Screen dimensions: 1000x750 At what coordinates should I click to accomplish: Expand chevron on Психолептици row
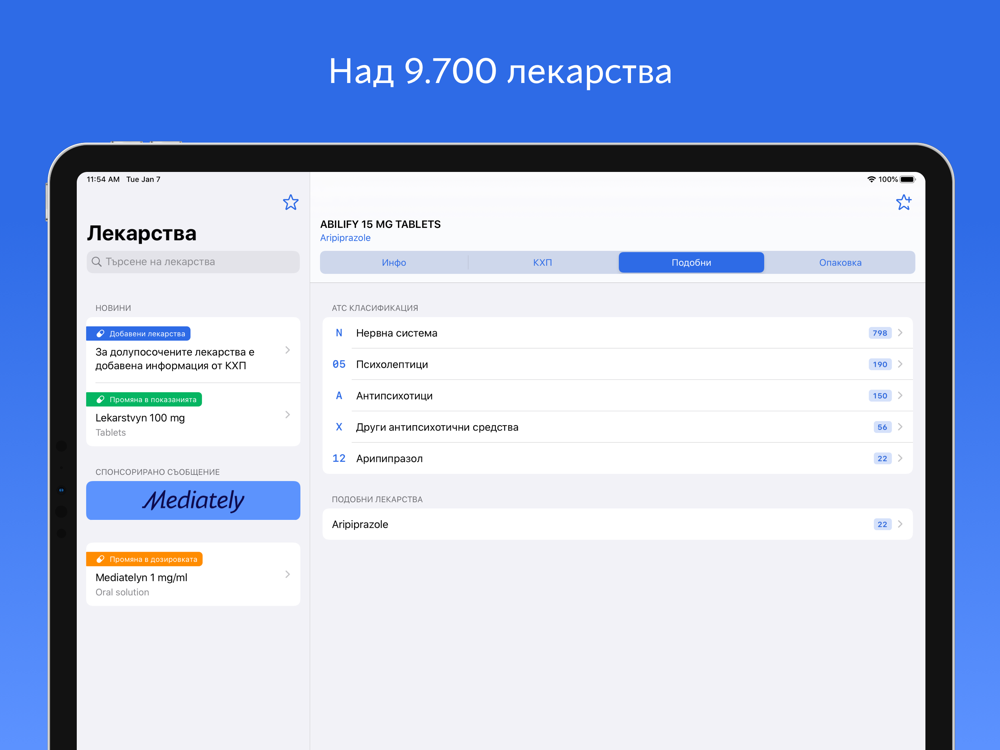[900, 364]
